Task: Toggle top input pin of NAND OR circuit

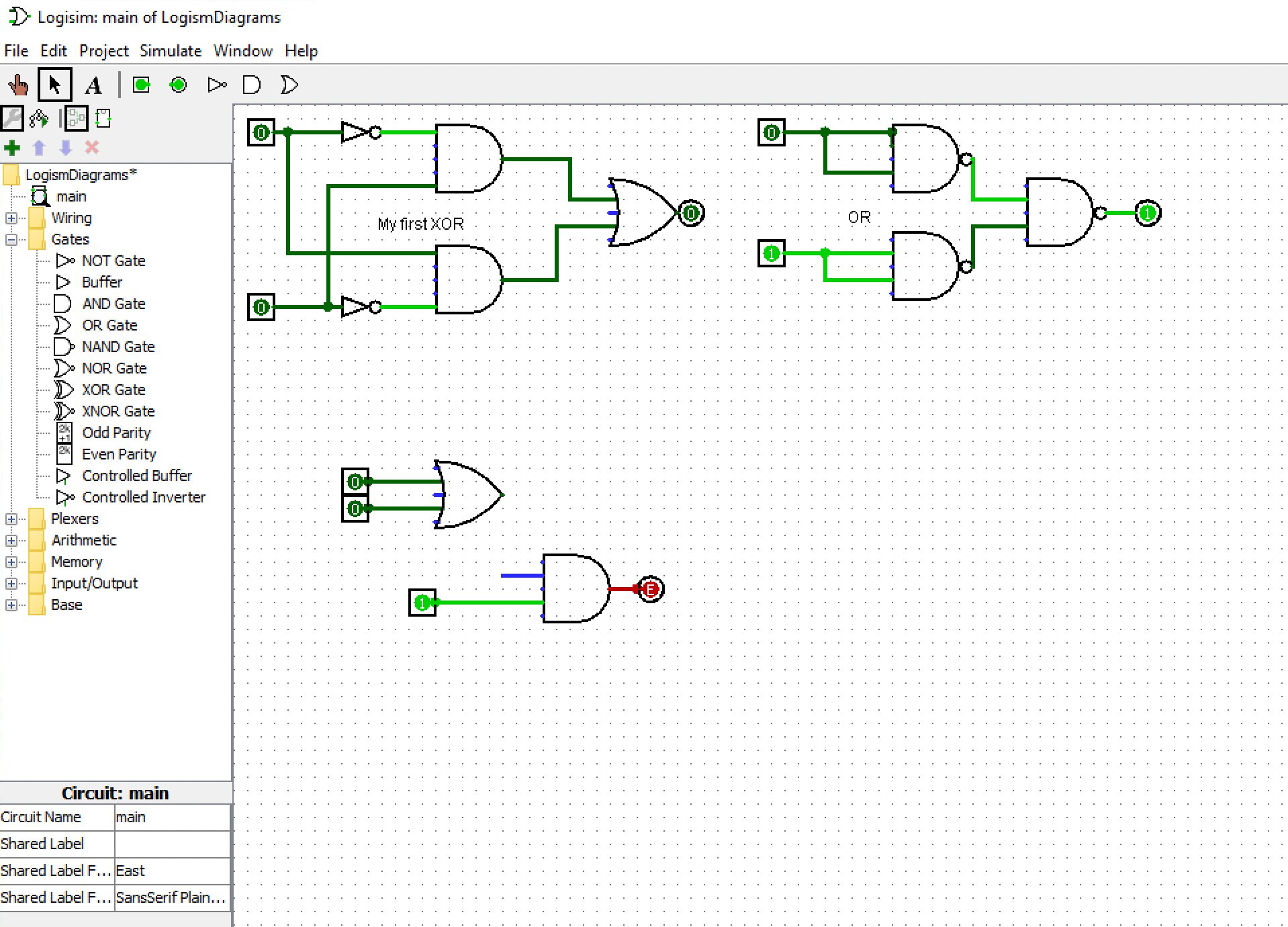Action: pyautogui.click(x=772, y=132)
